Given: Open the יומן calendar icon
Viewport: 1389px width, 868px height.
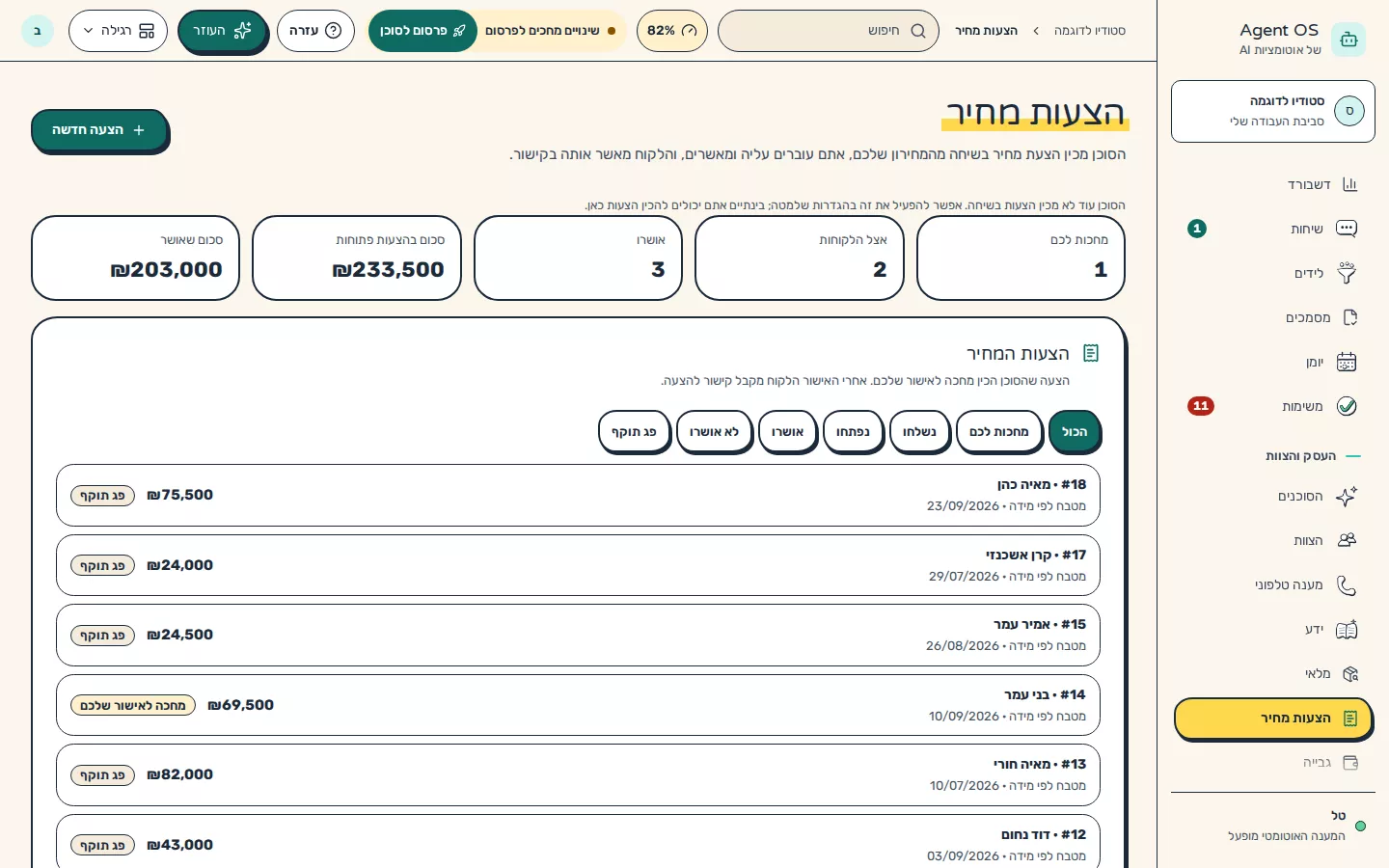Looking at the screenshot, I should coord(1347,362).
